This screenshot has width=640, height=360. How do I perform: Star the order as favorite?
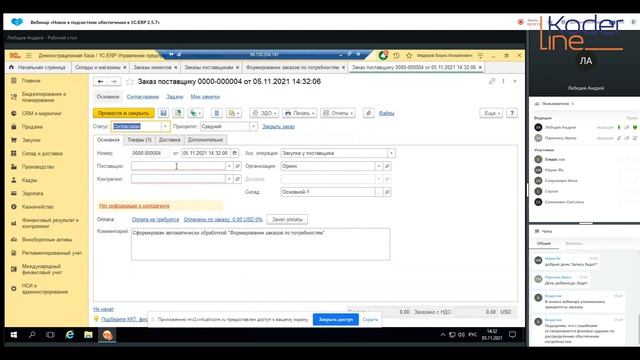[130, 82]
